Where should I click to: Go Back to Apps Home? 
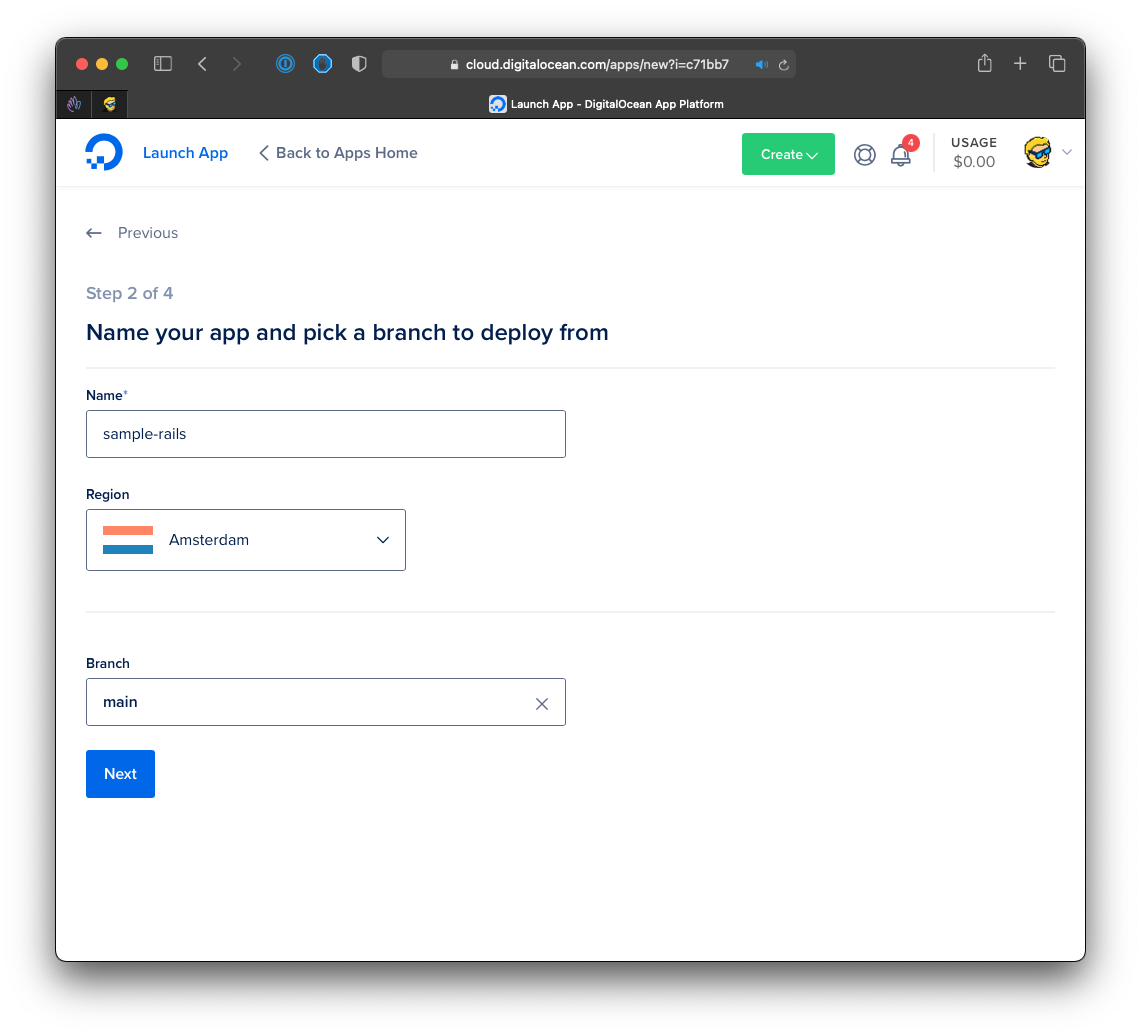pos(338,153)
